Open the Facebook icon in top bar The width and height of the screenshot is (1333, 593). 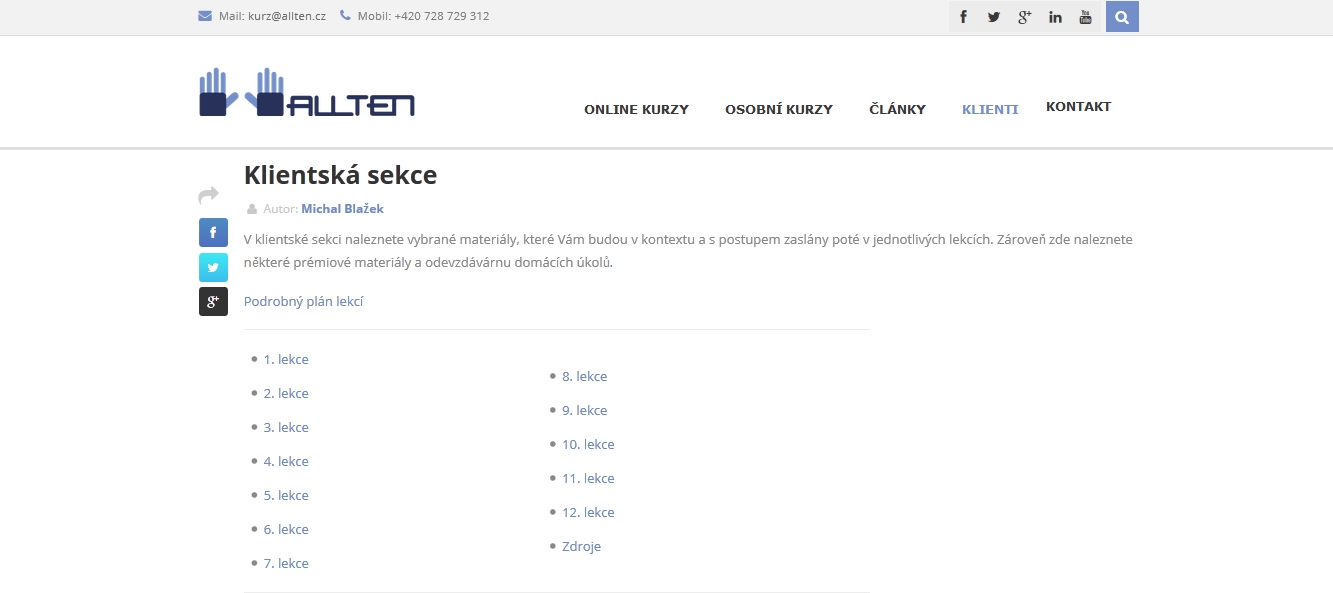point(963,17)
